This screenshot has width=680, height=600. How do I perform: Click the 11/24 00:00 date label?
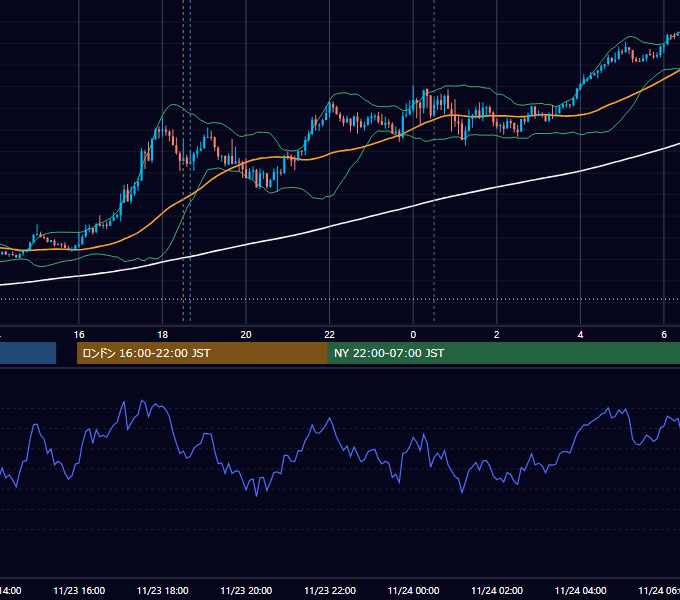(x=413, y=591)
